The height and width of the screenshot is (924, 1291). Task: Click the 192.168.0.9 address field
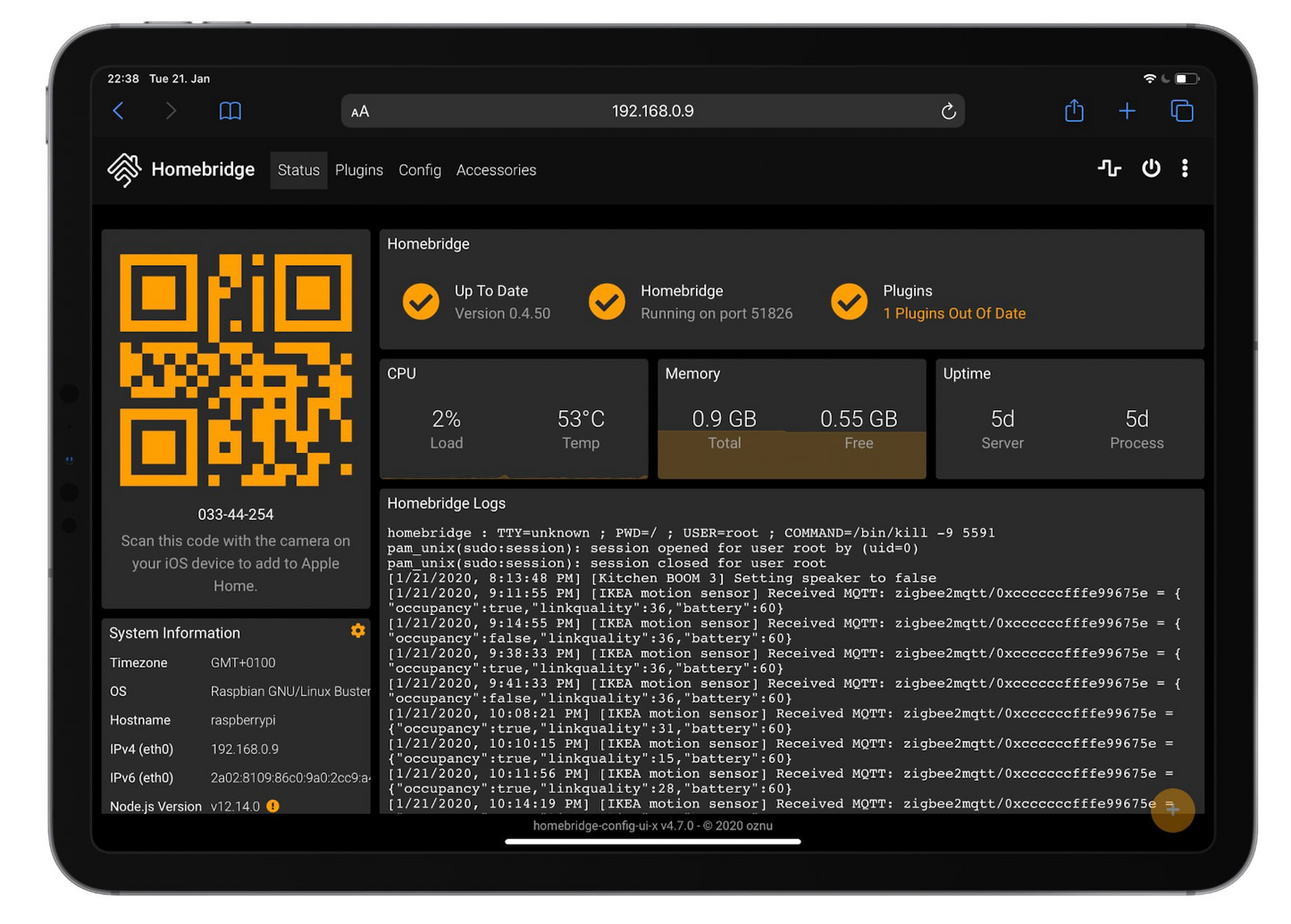click(652, 111)
